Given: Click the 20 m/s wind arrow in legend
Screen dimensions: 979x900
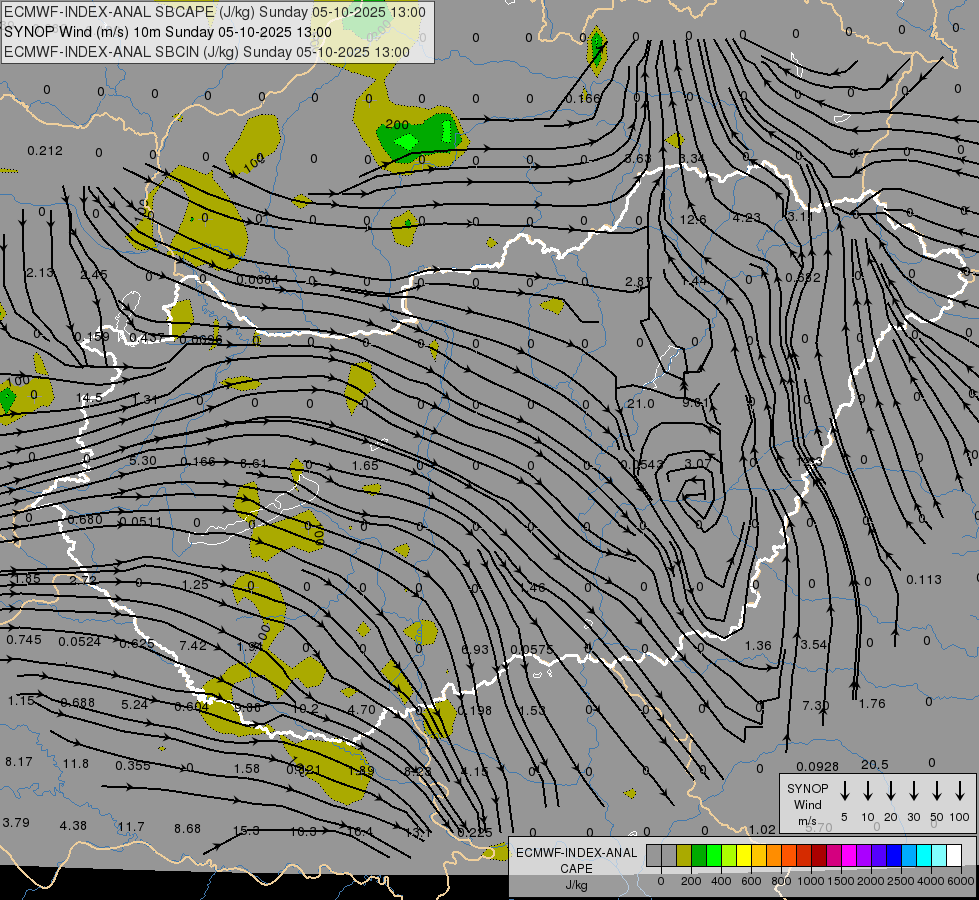Looking at the screenshot, I should 891,791.
